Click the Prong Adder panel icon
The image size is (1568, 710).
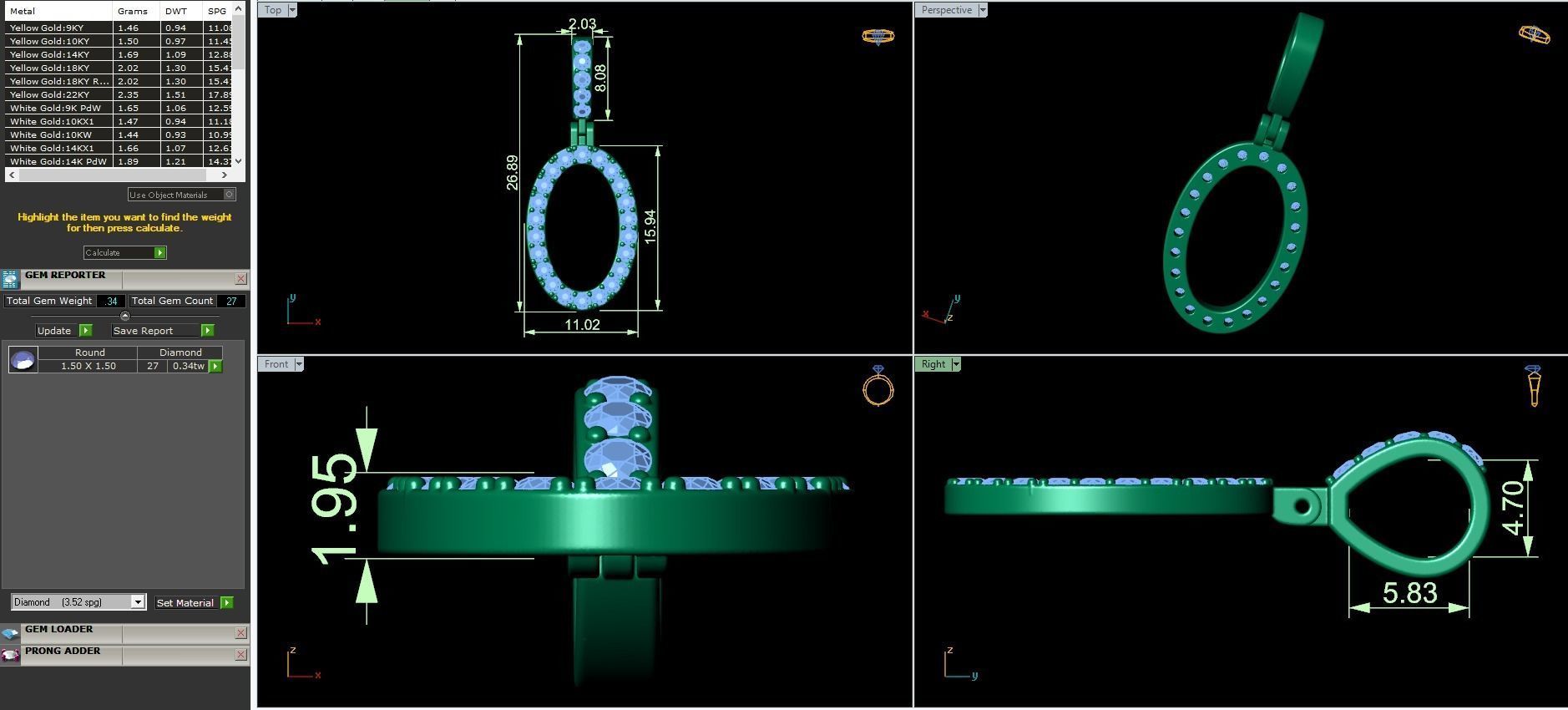(x=10, y=655)
